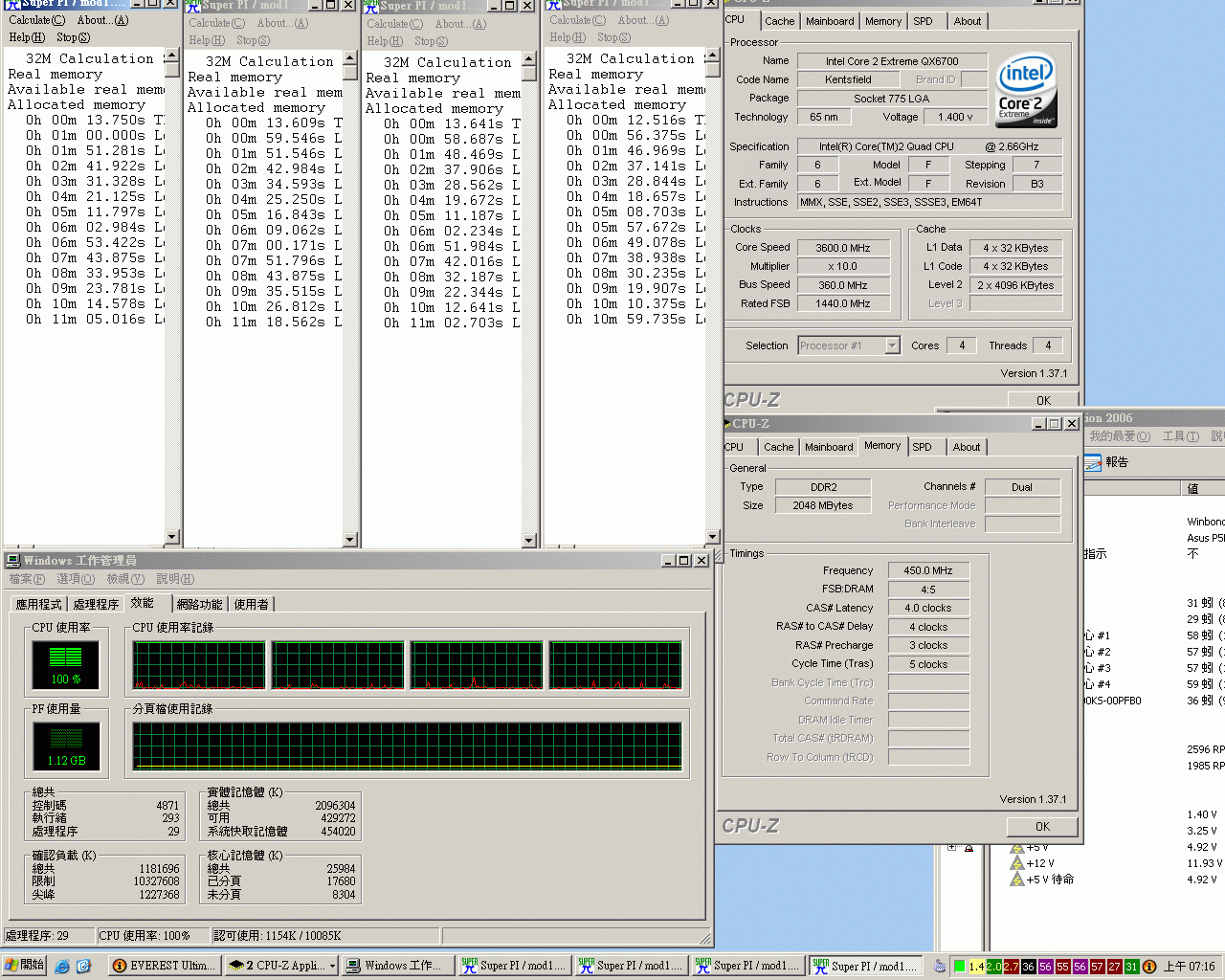The image size is (1225, 980).
Task: Open the CPU-Z Applications taskbar group
Action: [281, 966]
